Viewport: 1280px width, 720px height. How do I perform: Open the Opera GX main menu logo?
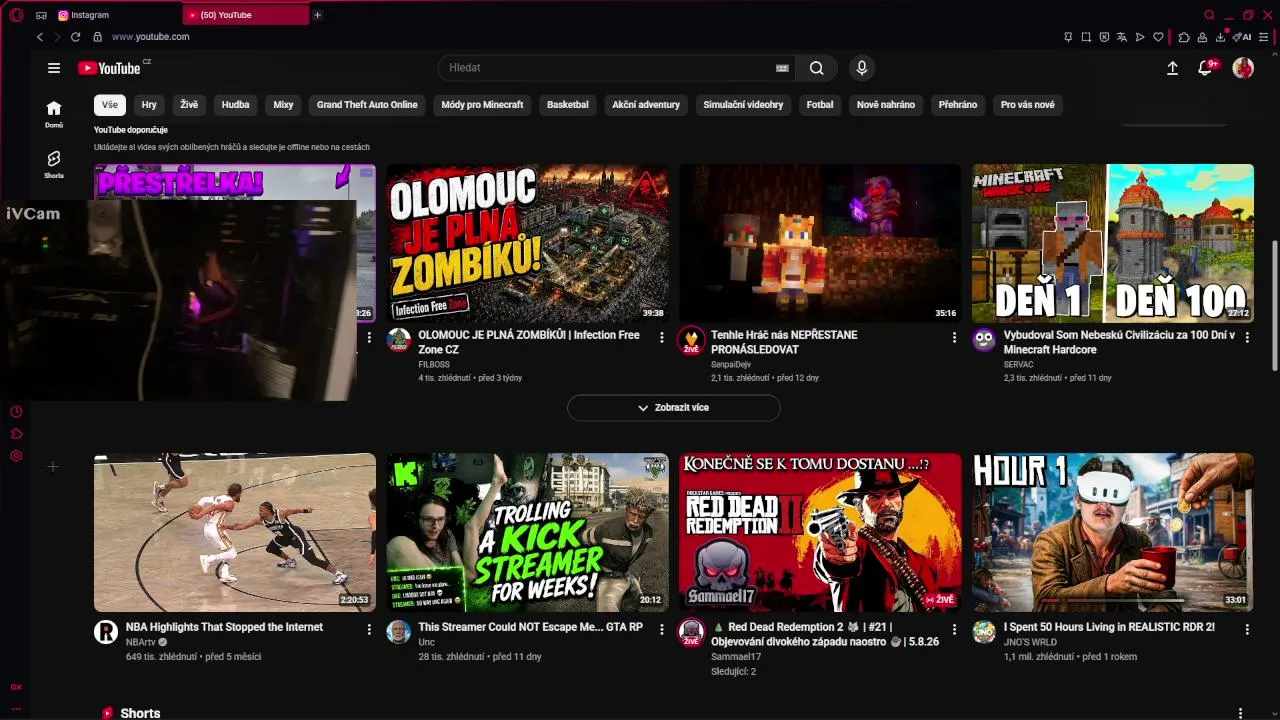[16, 15]
